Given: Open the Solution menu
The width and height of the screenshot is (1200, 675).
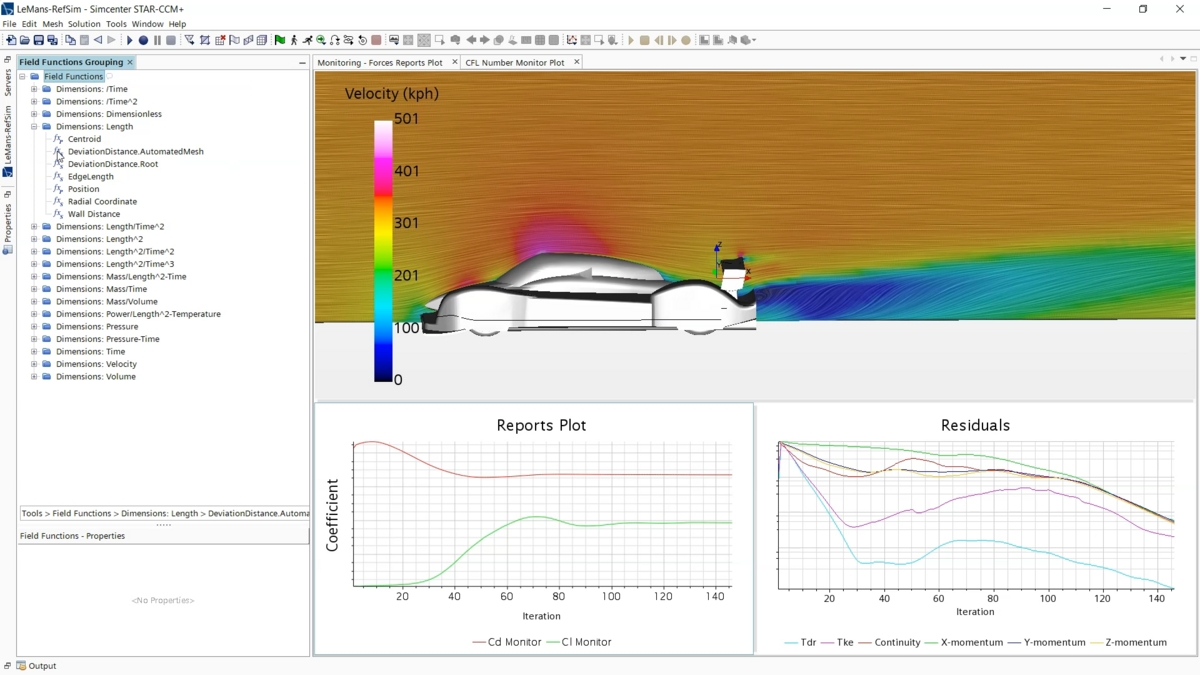Looking at the screenshot, I should tap(84, 24).
